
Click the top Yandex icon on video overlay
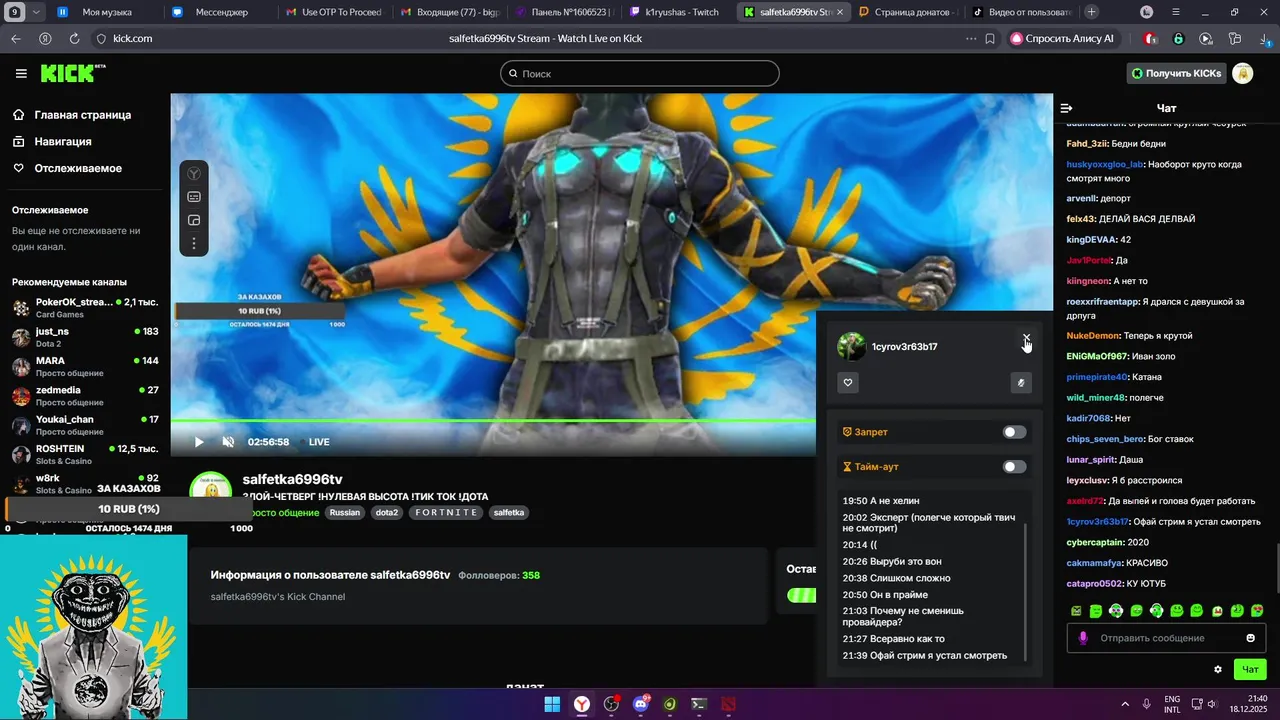point(194,174)
